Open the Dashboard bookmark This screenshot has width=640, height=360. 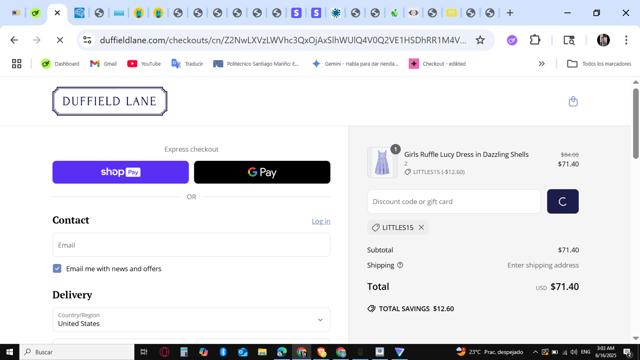click(60, 64)
